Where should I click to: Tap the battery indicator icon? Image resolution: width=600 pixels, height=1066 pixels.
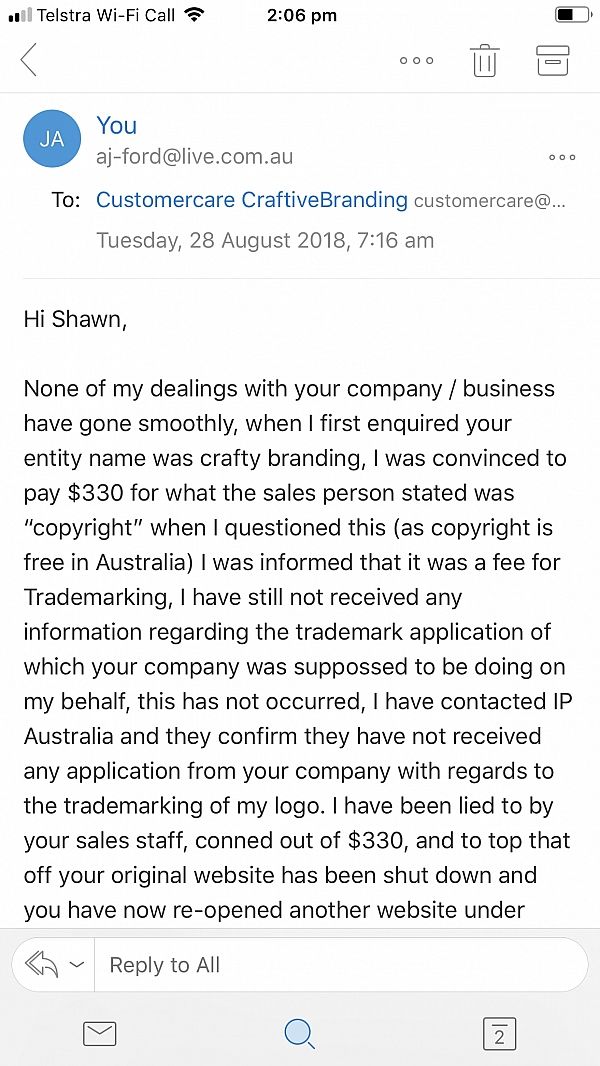point(573,15)
